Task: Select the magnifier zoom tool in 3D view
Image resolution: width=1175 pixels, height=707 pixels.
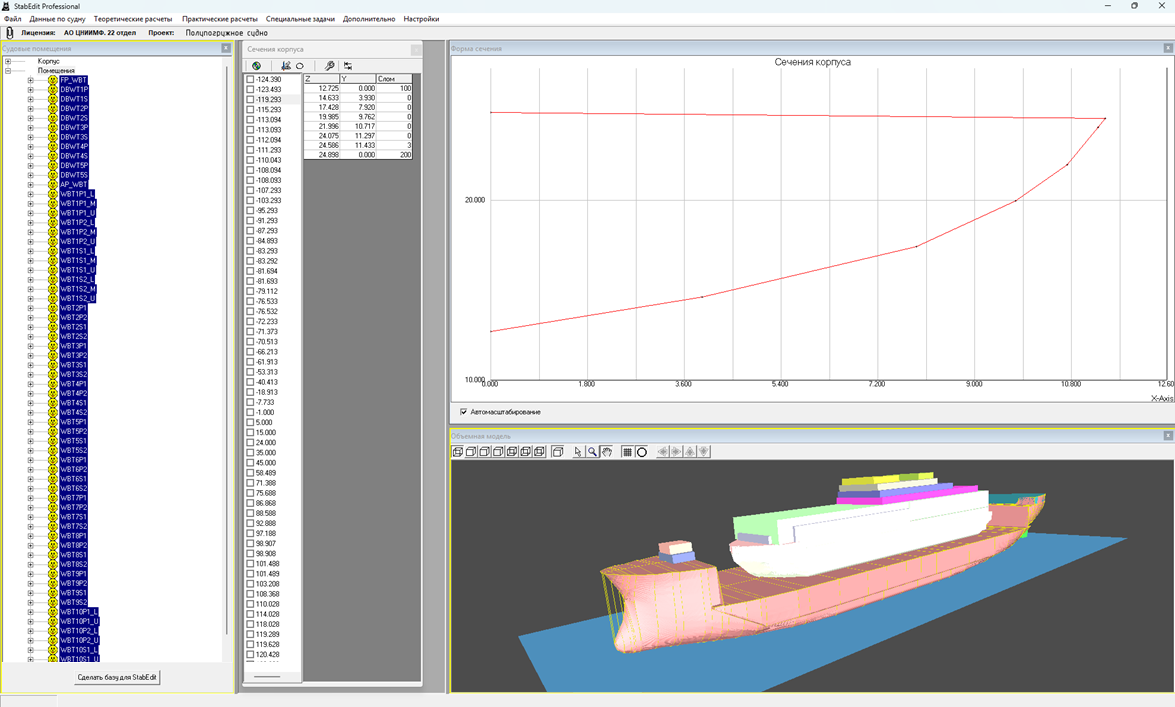Action: [592, 452]
